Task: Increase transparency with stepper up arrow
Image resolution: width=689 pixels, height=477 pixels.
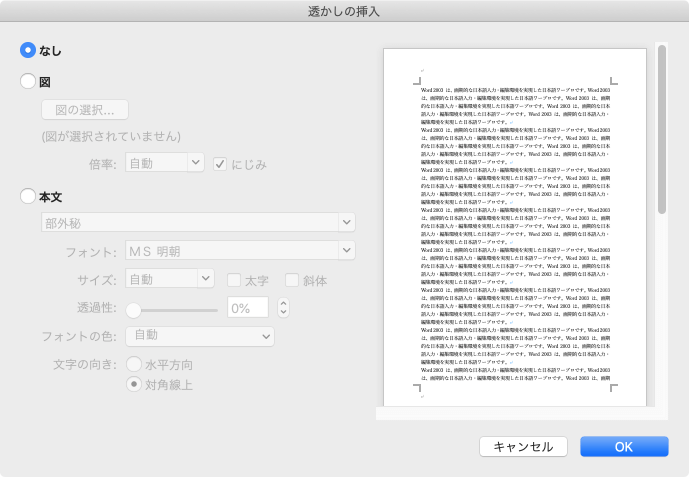Action: coord(283,303)
